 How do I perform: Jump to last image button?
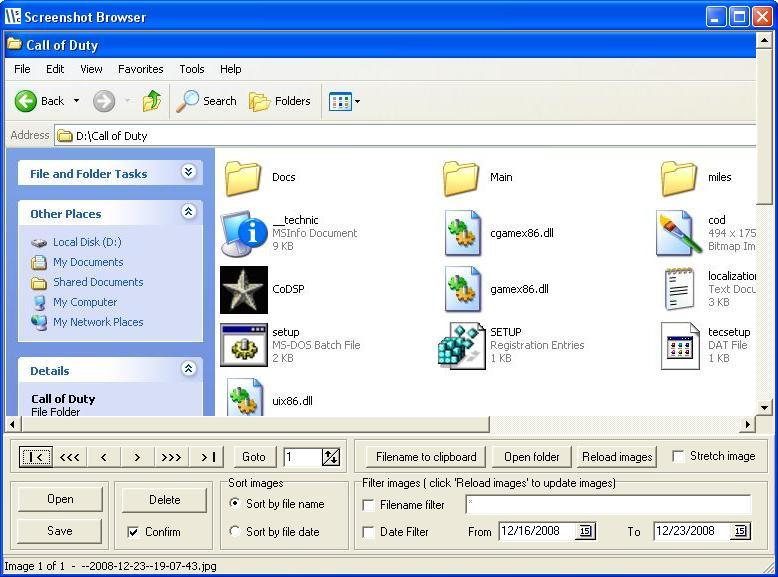[x=207, y=456]
